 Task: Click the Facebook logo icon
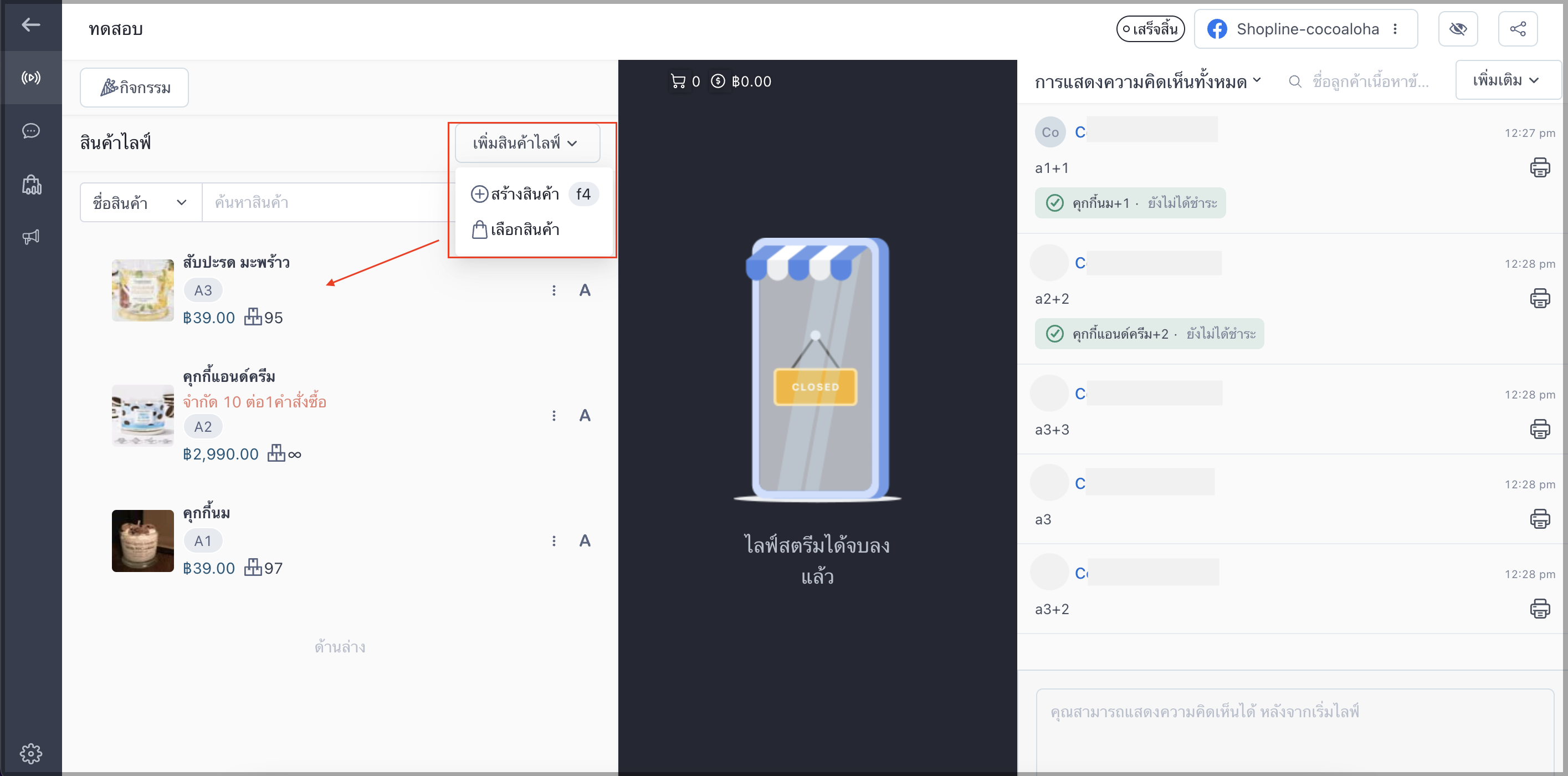[1216, 29]
